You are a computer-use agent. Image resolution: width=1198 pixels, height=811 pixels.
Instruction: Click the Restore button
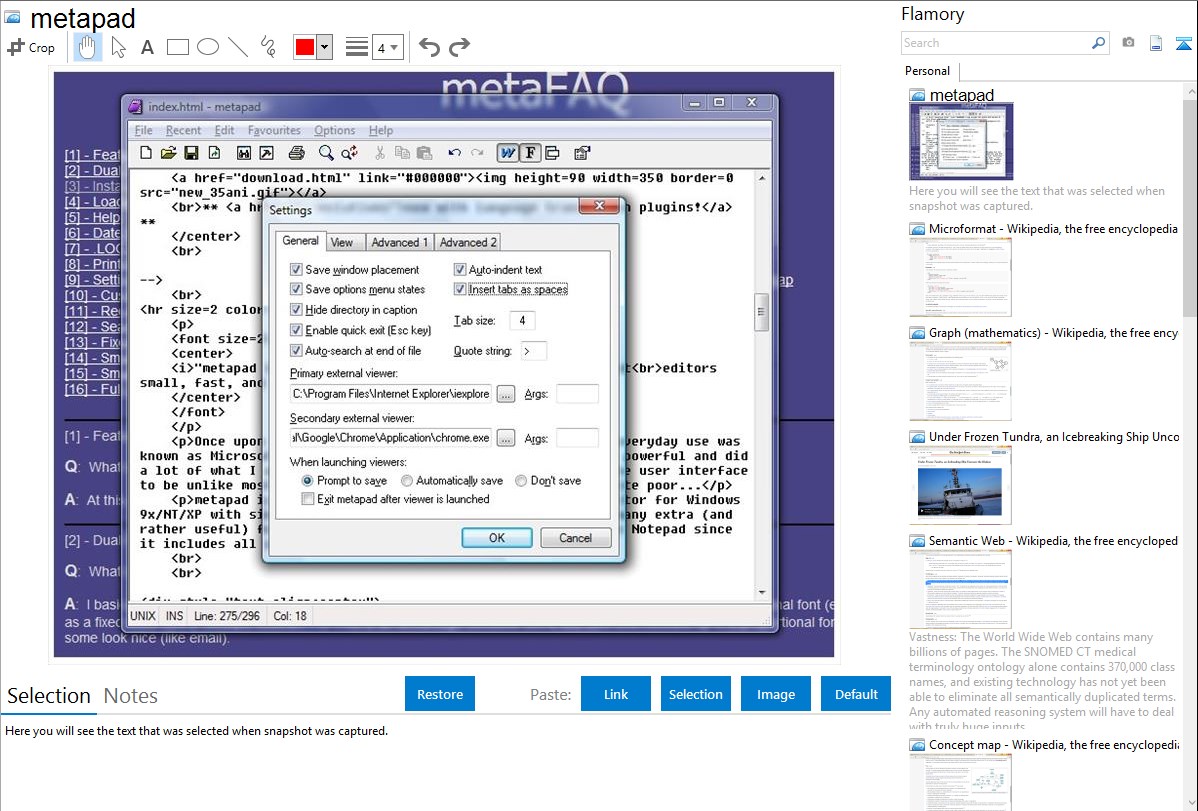click(x=440, y=694)
